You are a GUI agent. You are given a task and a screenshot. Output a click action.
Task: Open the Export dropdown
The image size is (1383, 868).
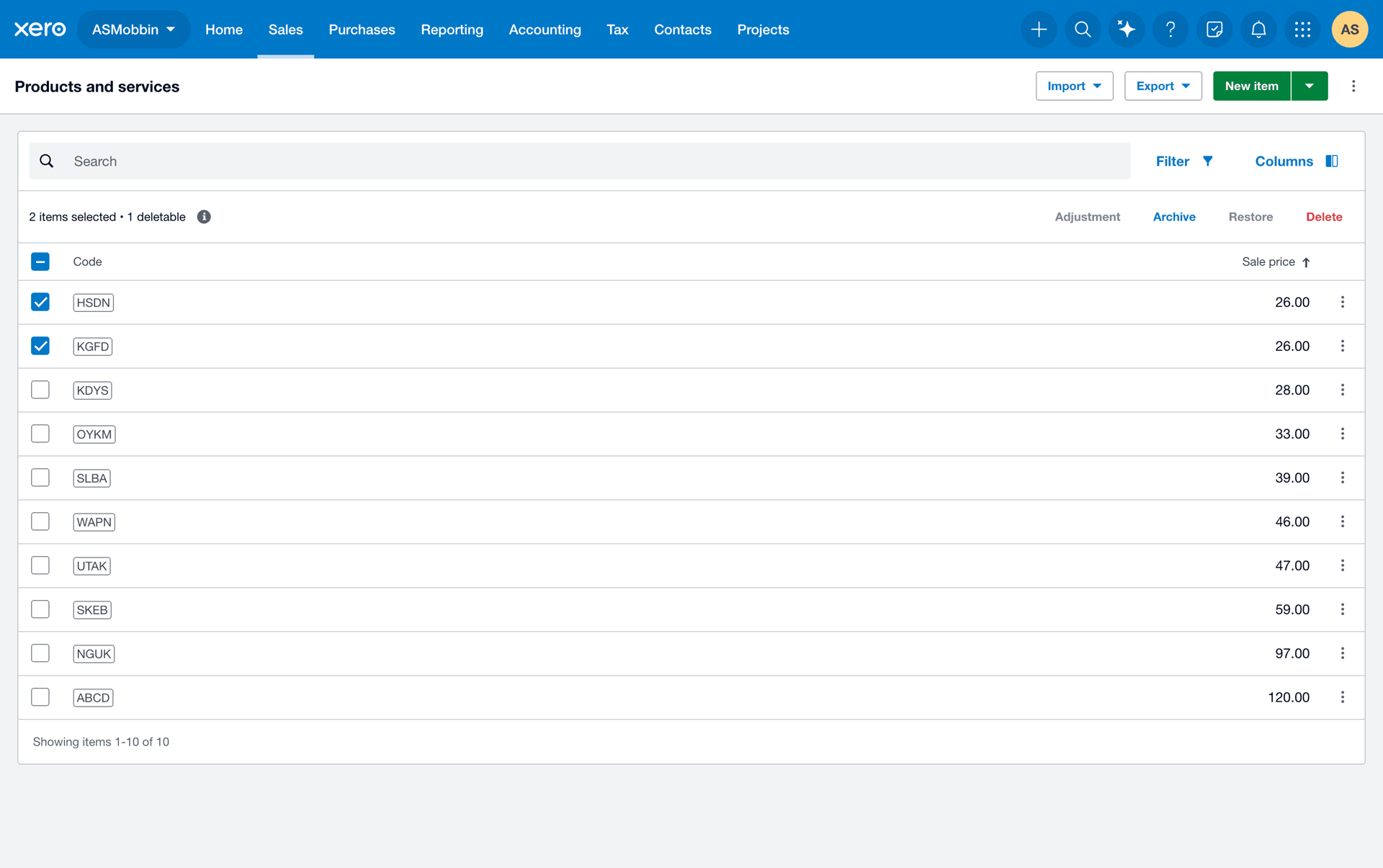coord(1163,86)
